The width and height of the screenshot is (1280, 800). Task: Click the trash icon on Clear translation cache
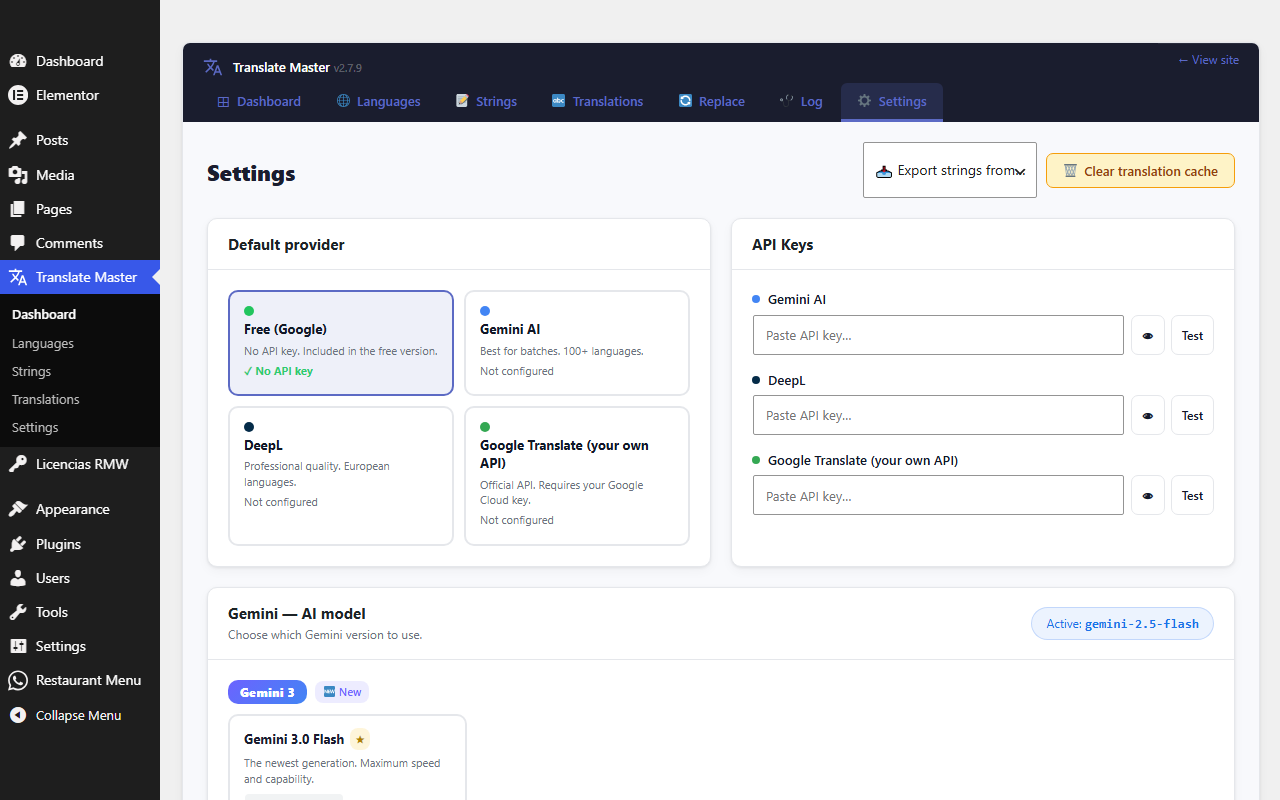[x=1070, y=171]
